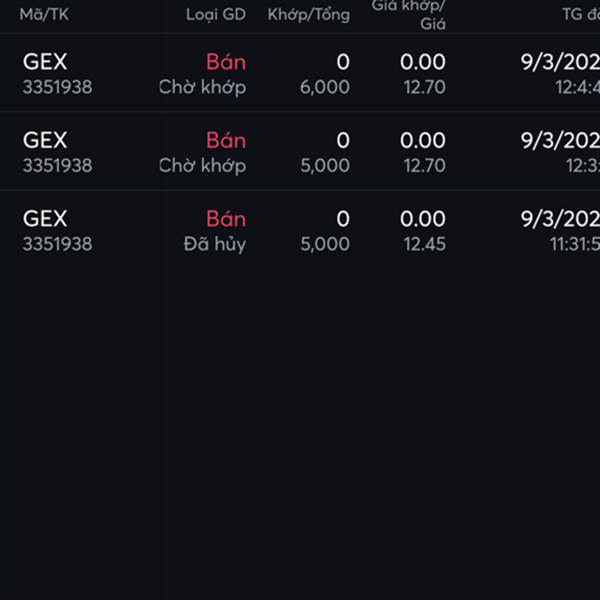This screenshot has width=600, height=600.
Task: Tap the 11:31 timestamp of the cancelled order
Action: coord(575,244)
